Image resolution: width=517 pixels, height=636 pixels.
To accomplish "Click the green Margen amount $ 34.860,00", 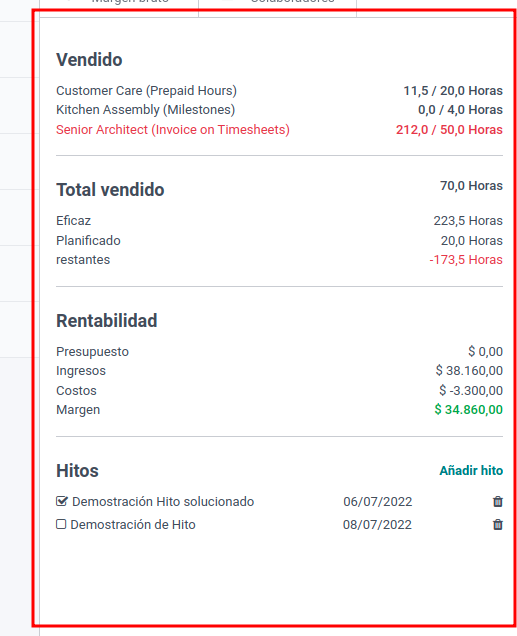I will [x=468, y=410].
